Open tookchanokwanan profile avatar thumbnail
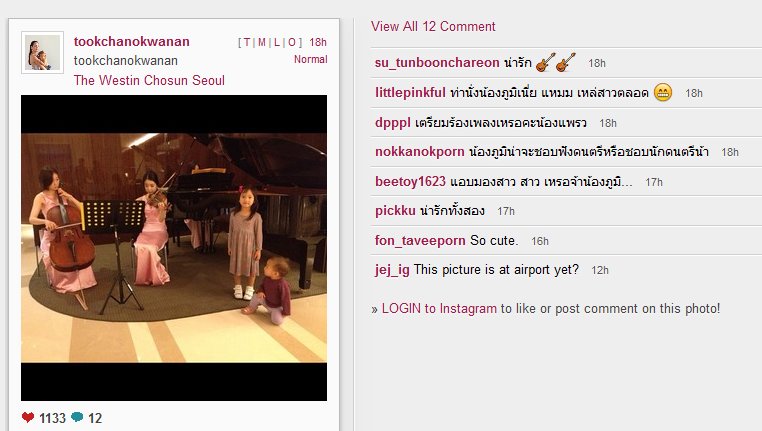The width and height of the screenshot is (762, 431). [42, 52]
